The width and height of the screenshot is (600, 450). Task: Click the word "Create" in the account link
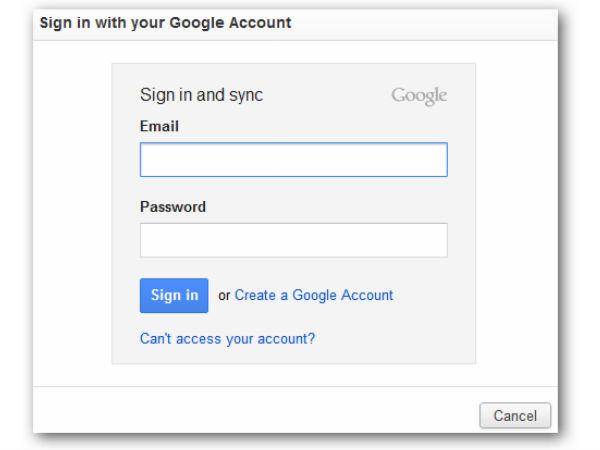tap(255, 295)
